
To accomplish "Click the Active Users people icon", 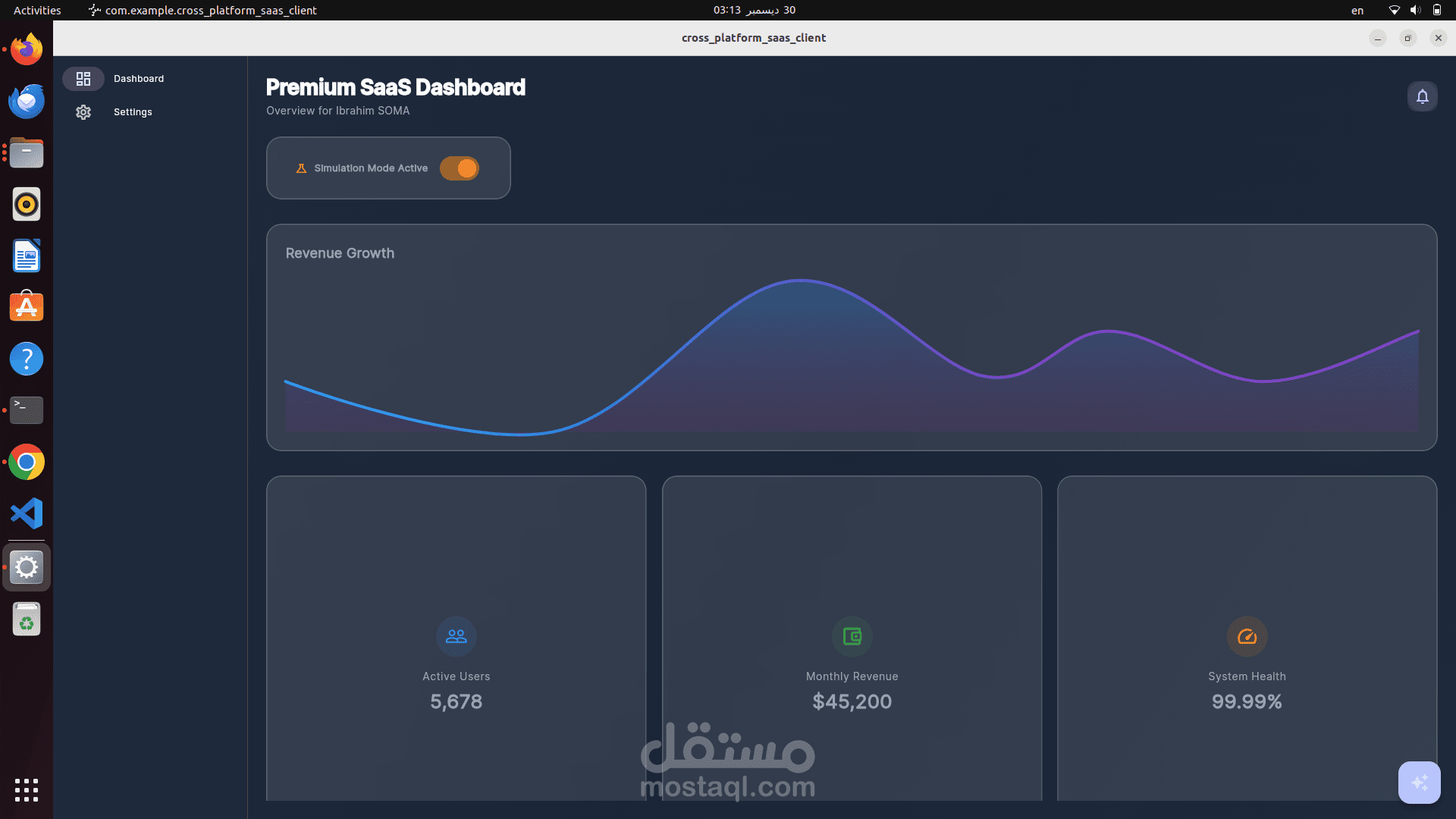I will tap(455, 636).
